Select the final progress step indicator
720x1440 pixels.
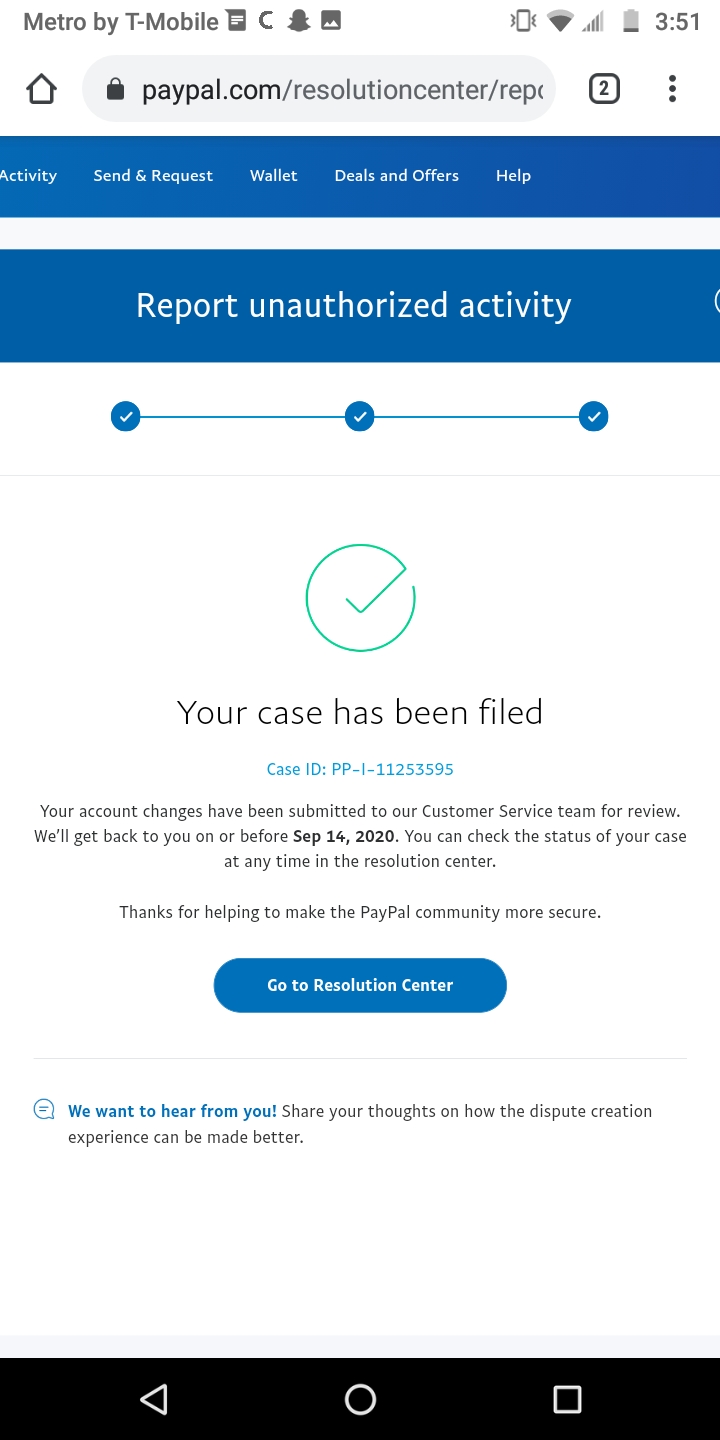click(x=593, y=416)
